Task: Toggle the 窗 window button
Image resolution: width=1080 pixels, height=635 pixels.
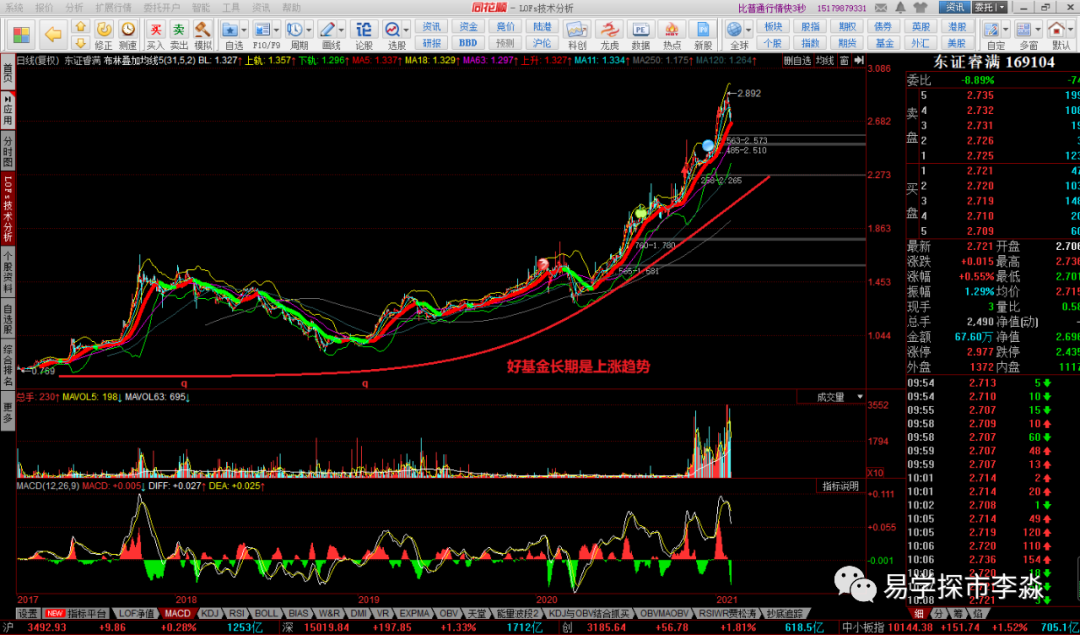Action: pos(844,61)
